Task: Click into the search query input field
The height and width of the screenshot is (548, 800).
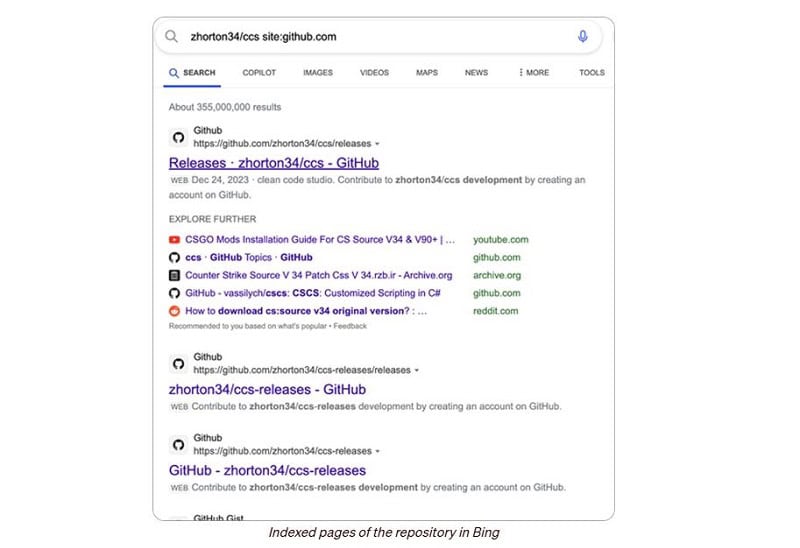Action: click(x=378, y=37)
